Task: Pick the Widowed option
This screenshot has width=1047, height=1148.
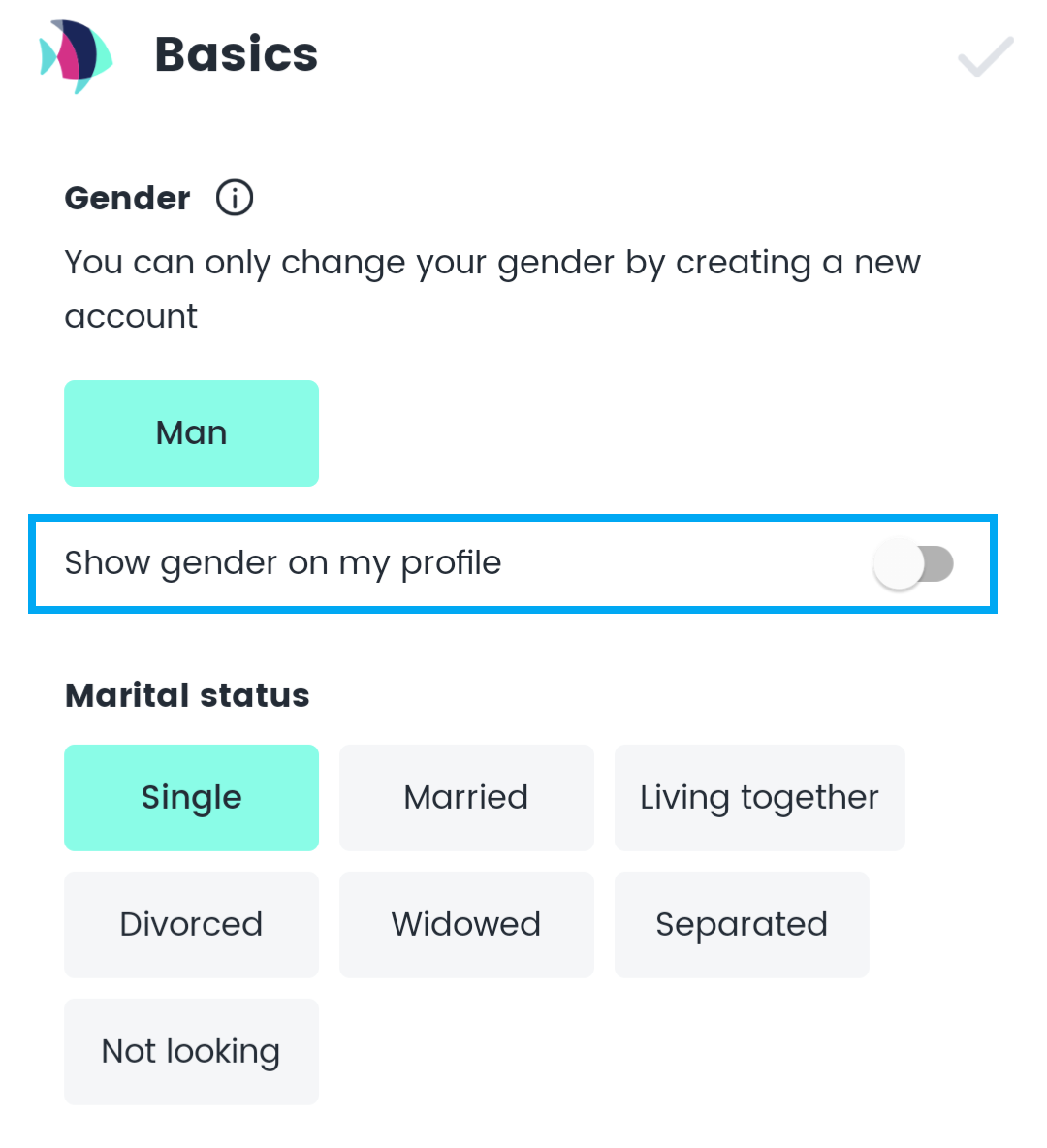Action: point(466,925)
